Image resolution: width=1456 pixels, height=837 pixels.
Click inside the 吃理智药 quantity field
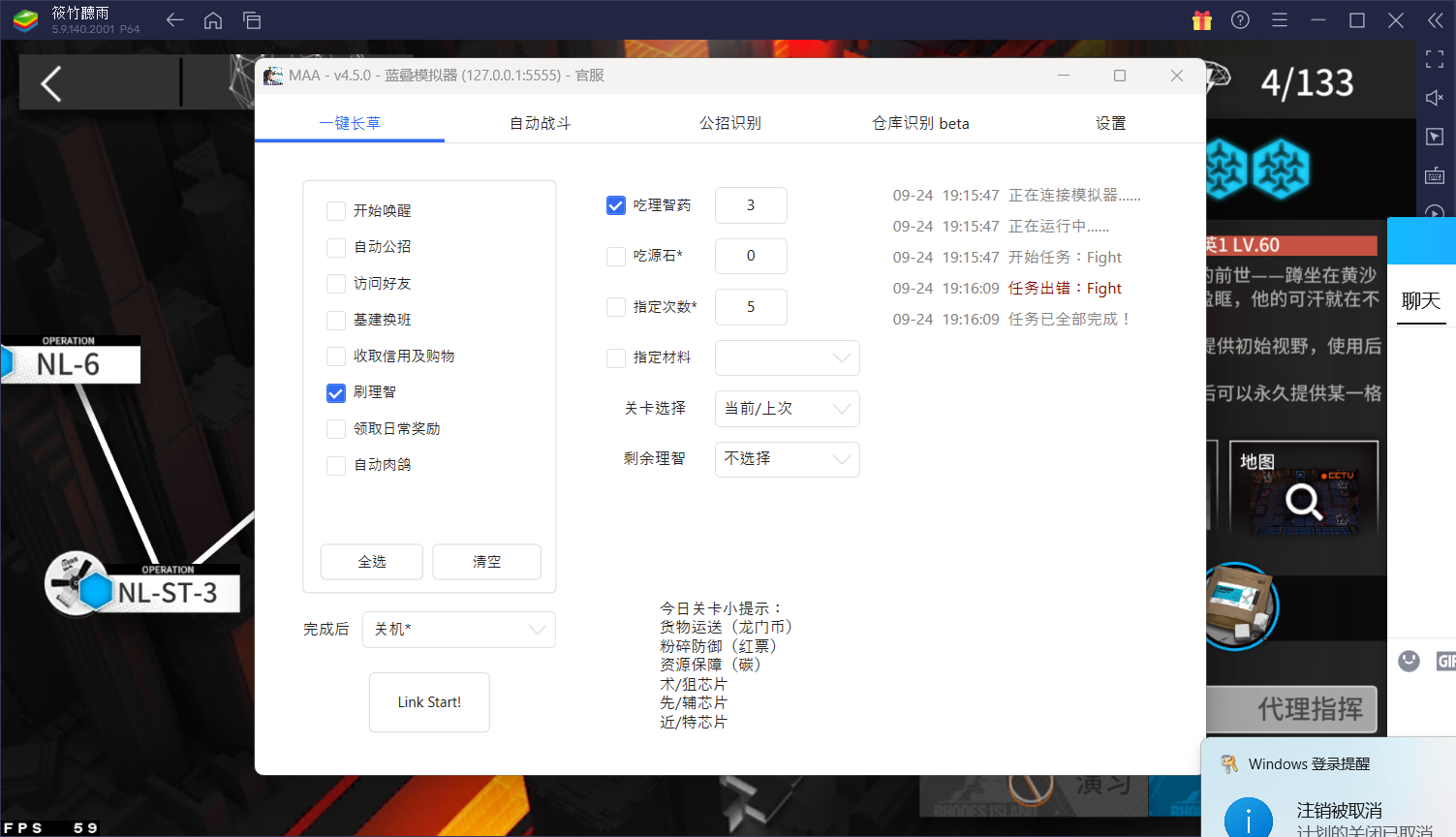coord(751,204)
